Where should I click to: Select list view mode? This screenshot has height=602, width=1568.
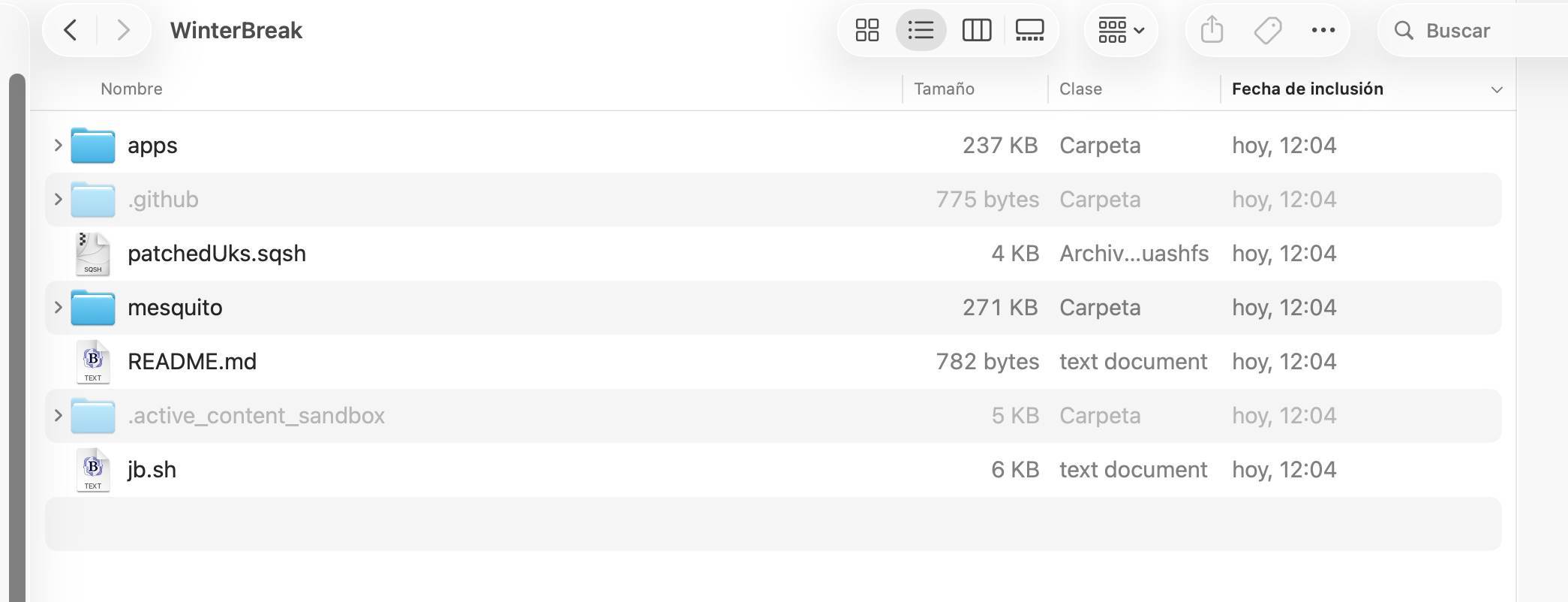[x=921, y=30]
